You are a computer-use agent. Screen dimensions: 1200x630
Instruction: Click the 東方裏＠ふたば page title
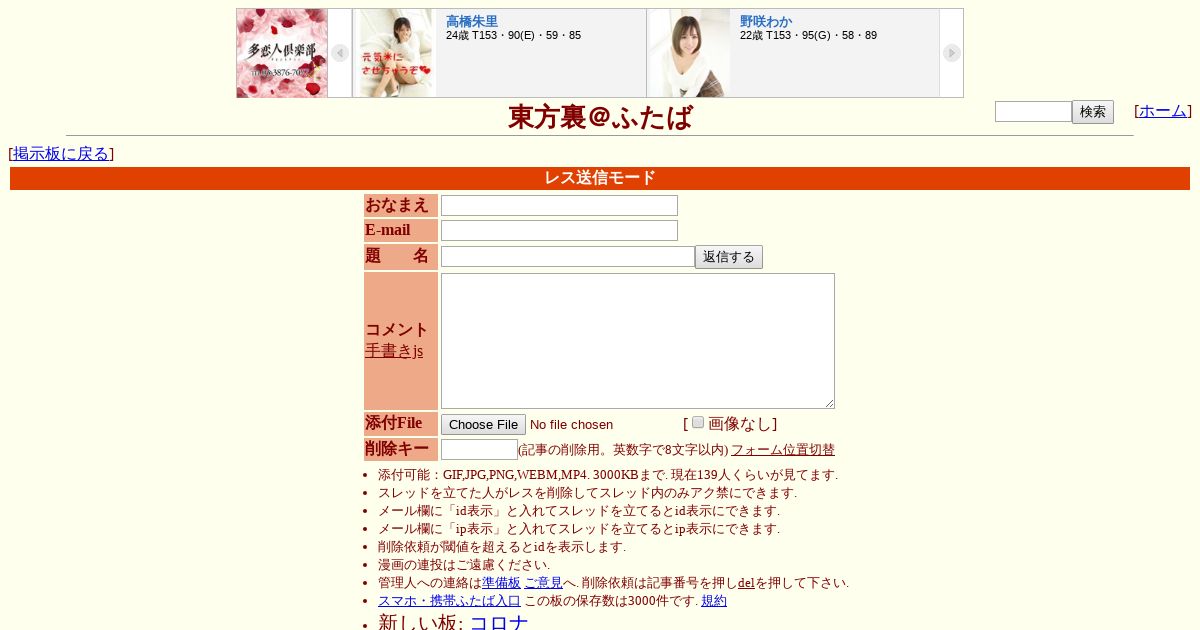point(600,117)
